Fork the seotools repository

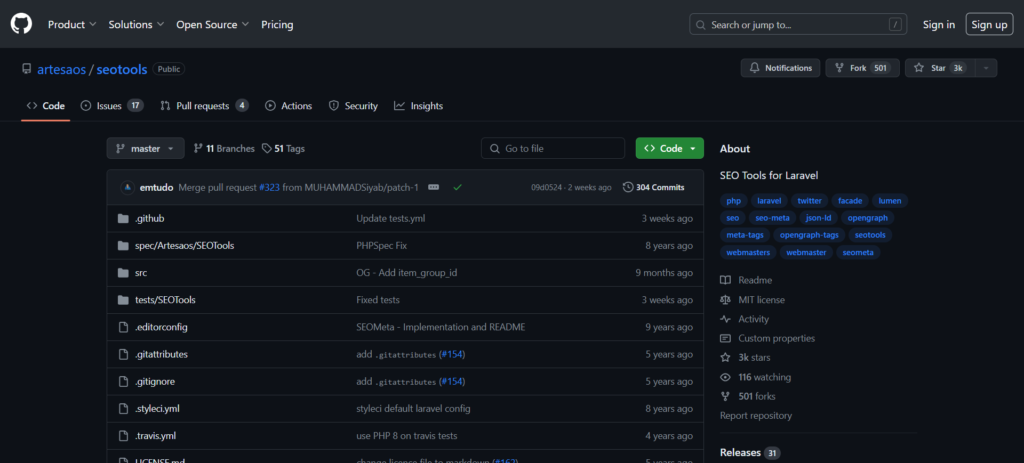click(859, 68)
